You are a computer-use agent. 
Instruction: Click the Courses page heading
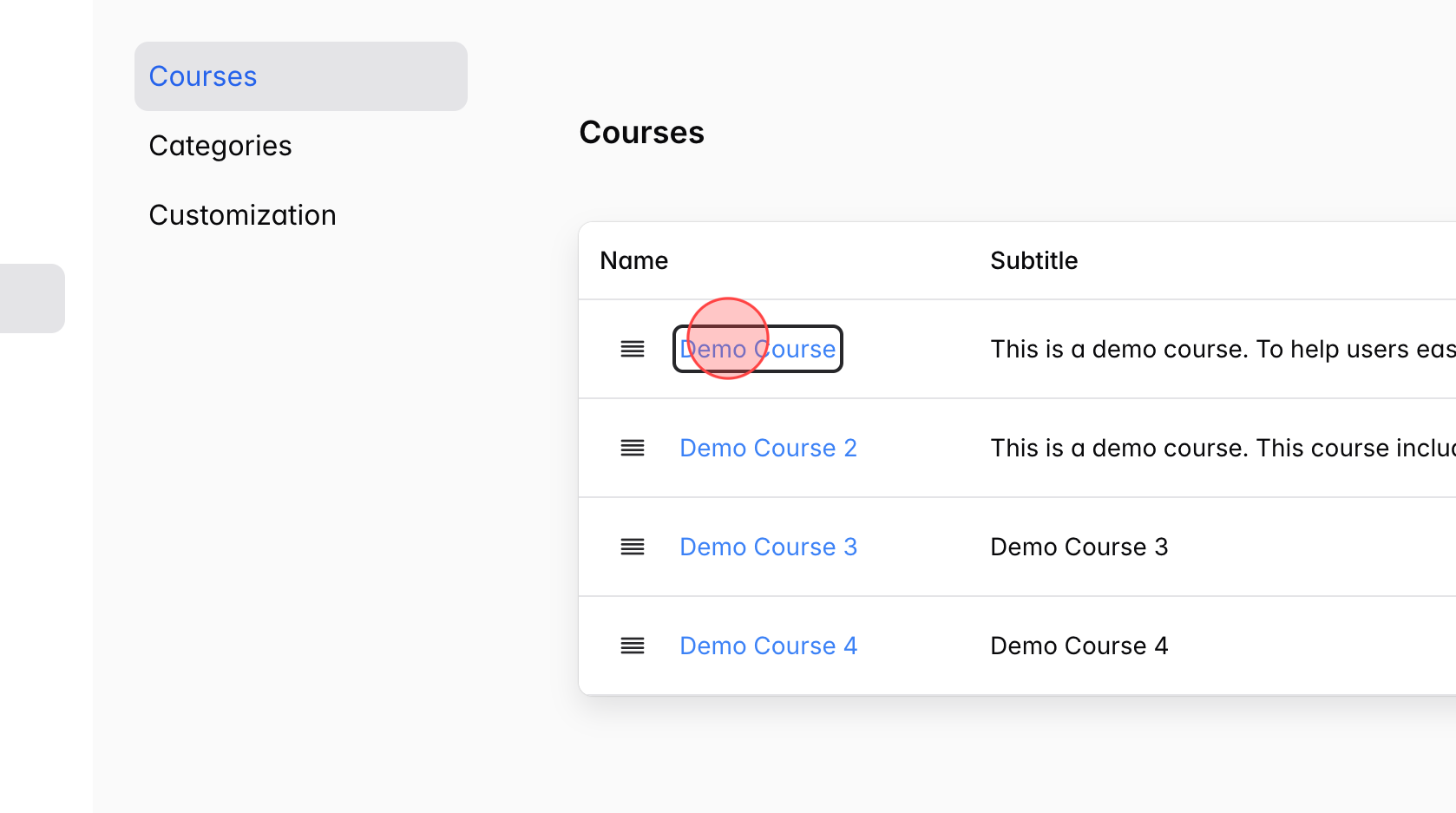click(642, 132)
